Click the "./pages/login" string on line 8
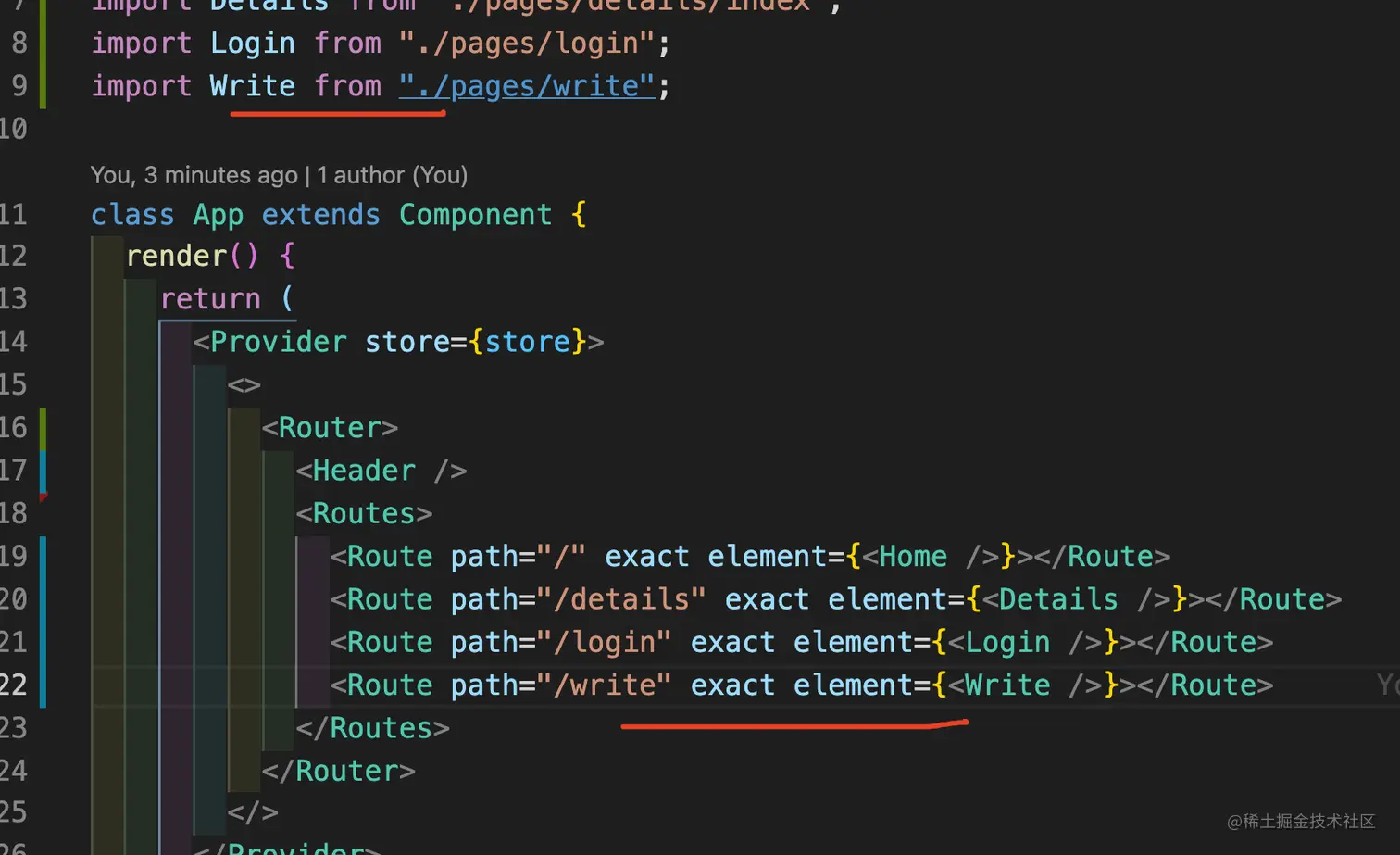The image size is (1400, 855). [528, 44]
